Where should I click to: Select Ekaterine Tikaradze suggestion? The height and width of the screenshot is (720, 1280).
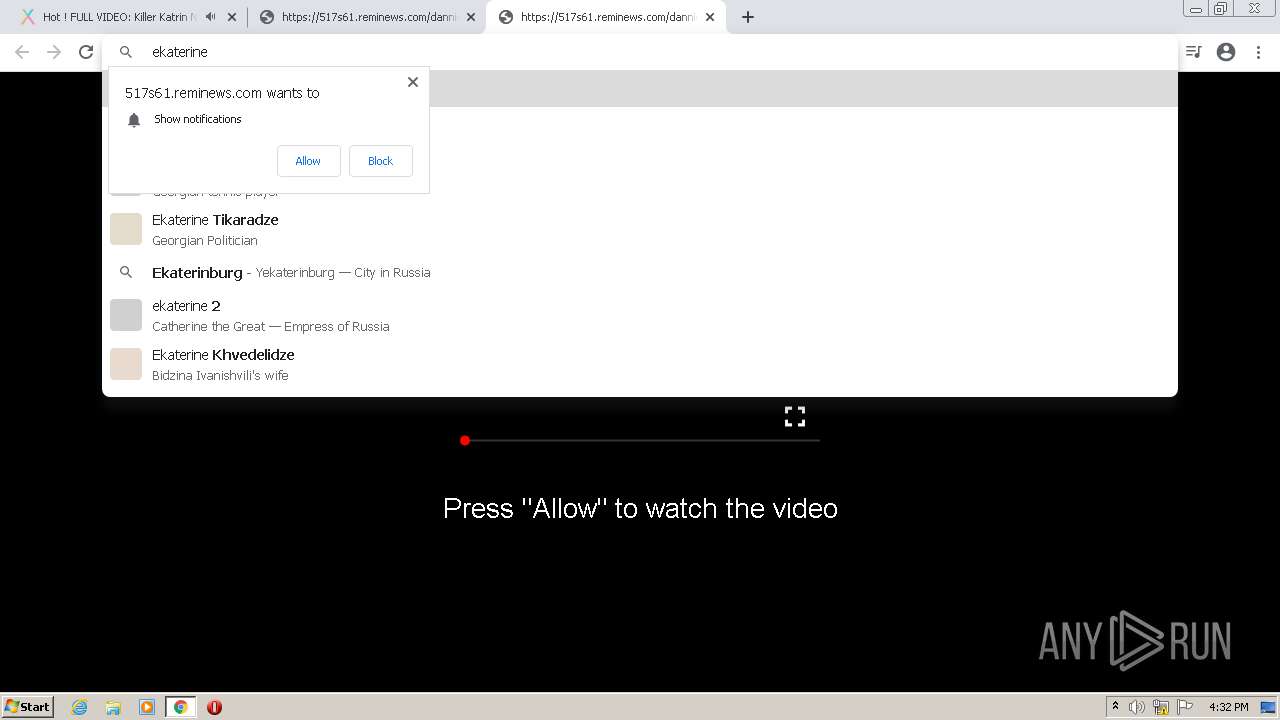tap(640, 229)
